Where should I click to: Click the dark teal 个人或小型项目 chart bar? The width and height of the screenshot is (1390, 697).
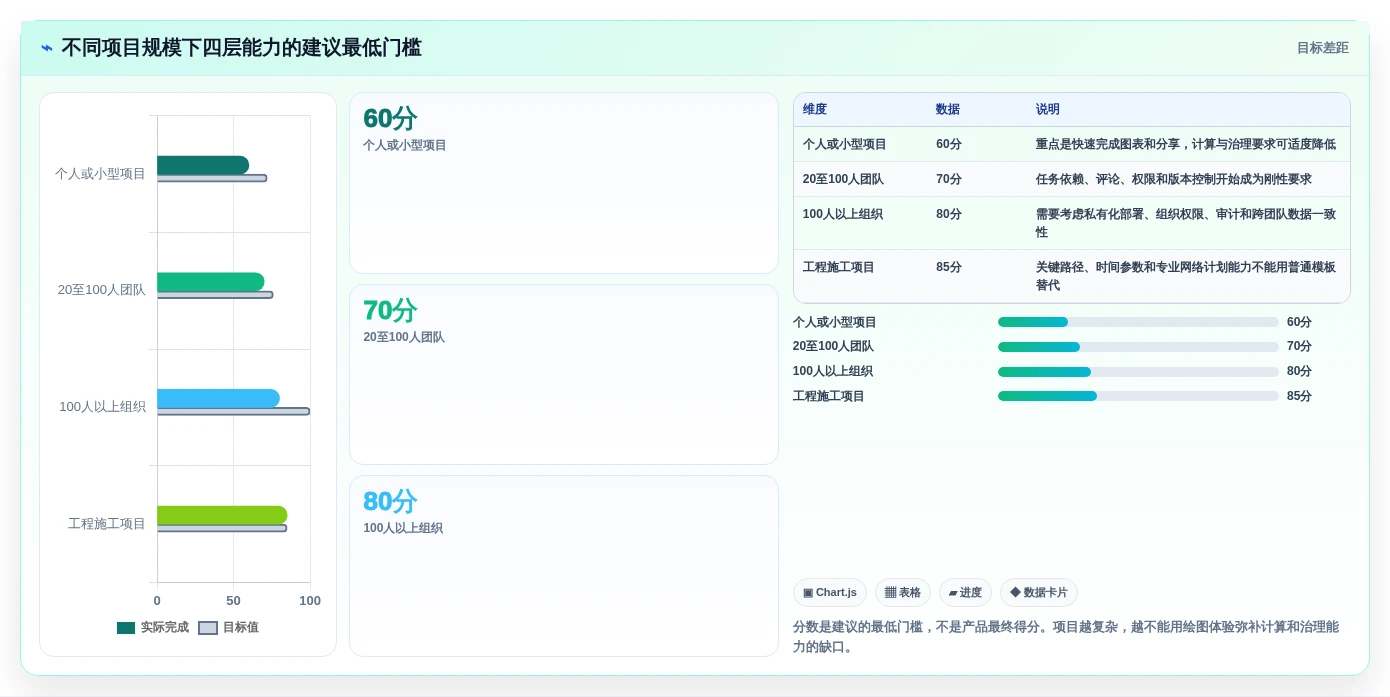tap(203, 165)
